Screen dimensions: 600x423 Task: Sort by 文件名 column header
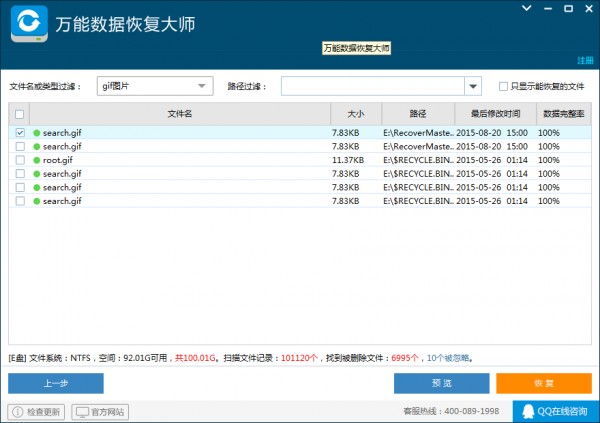coord(180,115)
